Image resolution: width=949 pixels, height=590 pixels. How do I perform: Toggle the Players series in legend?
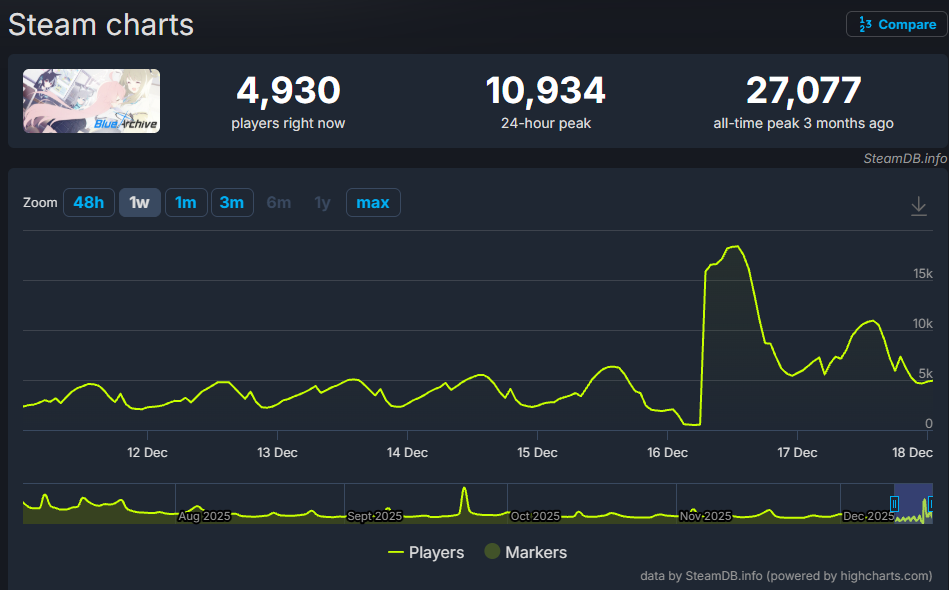425,552
